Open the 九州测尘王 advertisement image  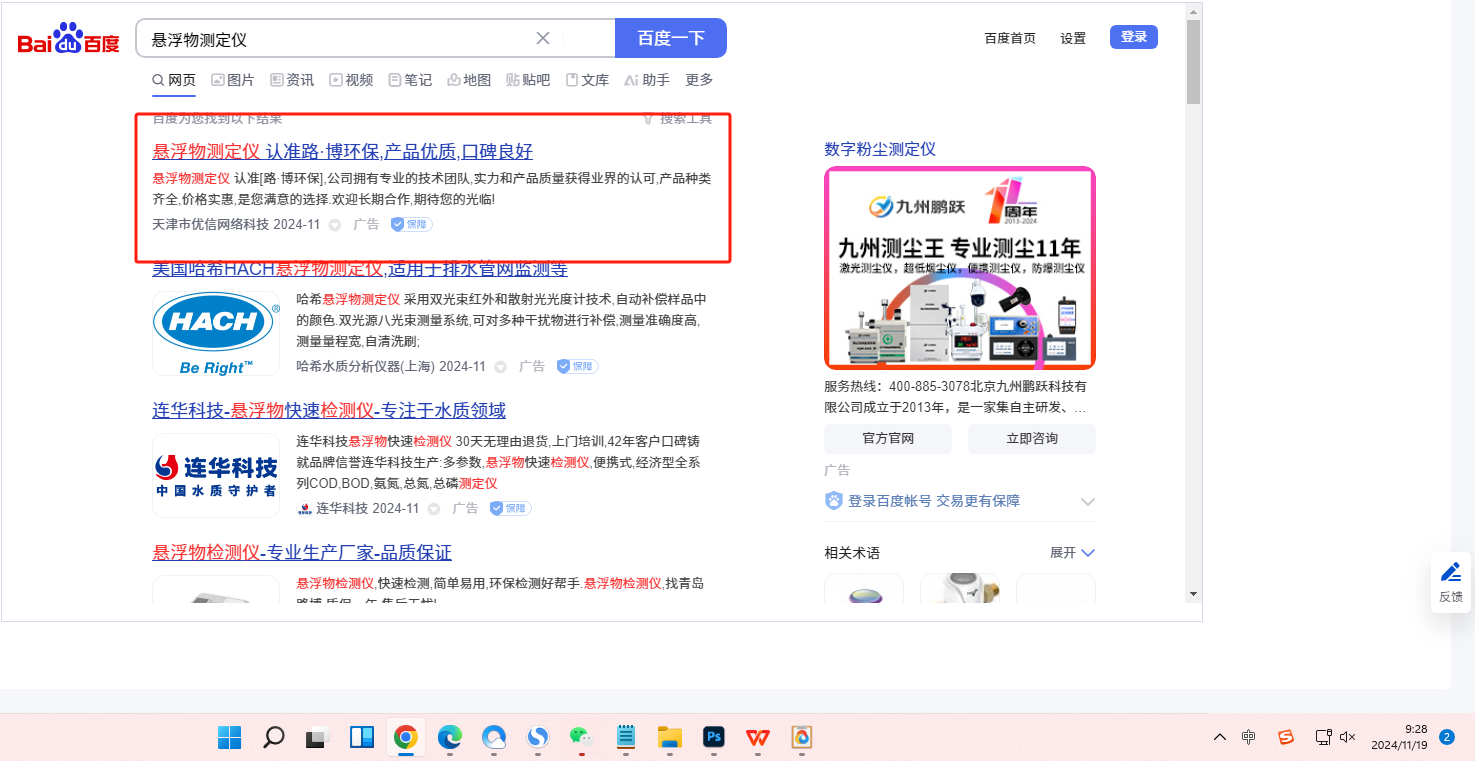[x=960, y=268]
